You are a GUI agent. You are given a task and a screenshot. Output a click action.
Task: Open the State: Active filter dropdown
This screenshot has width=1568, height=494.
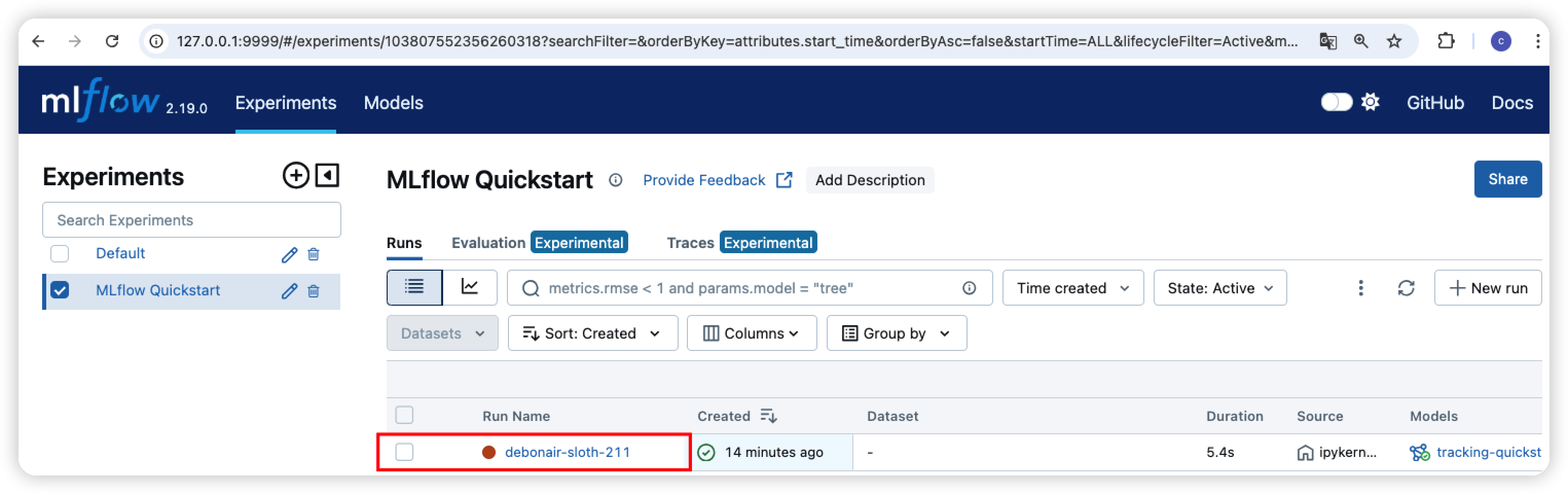tap(1219, 288)
